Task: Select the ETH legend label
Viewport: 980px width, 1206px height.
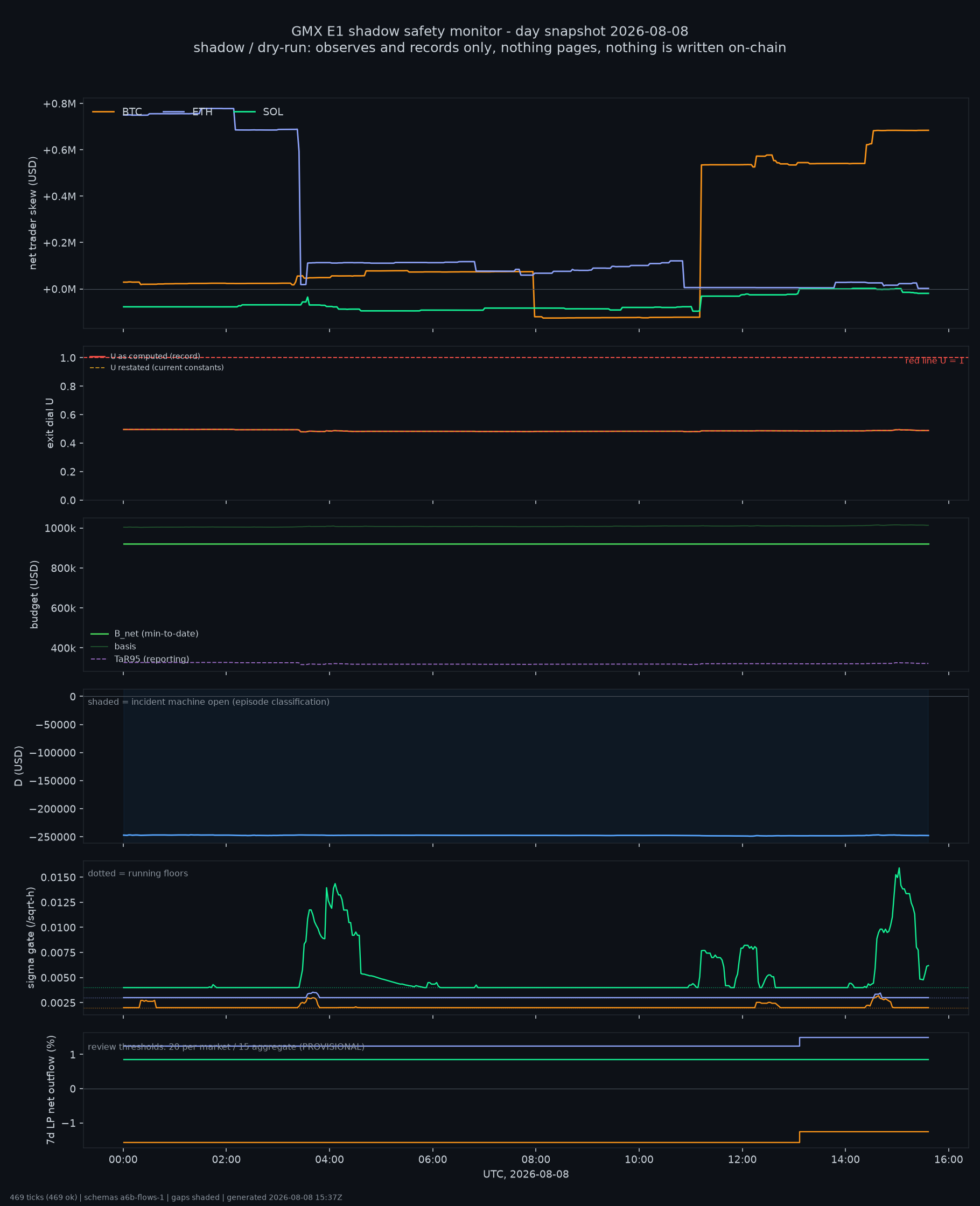Action: pos(202,112)
